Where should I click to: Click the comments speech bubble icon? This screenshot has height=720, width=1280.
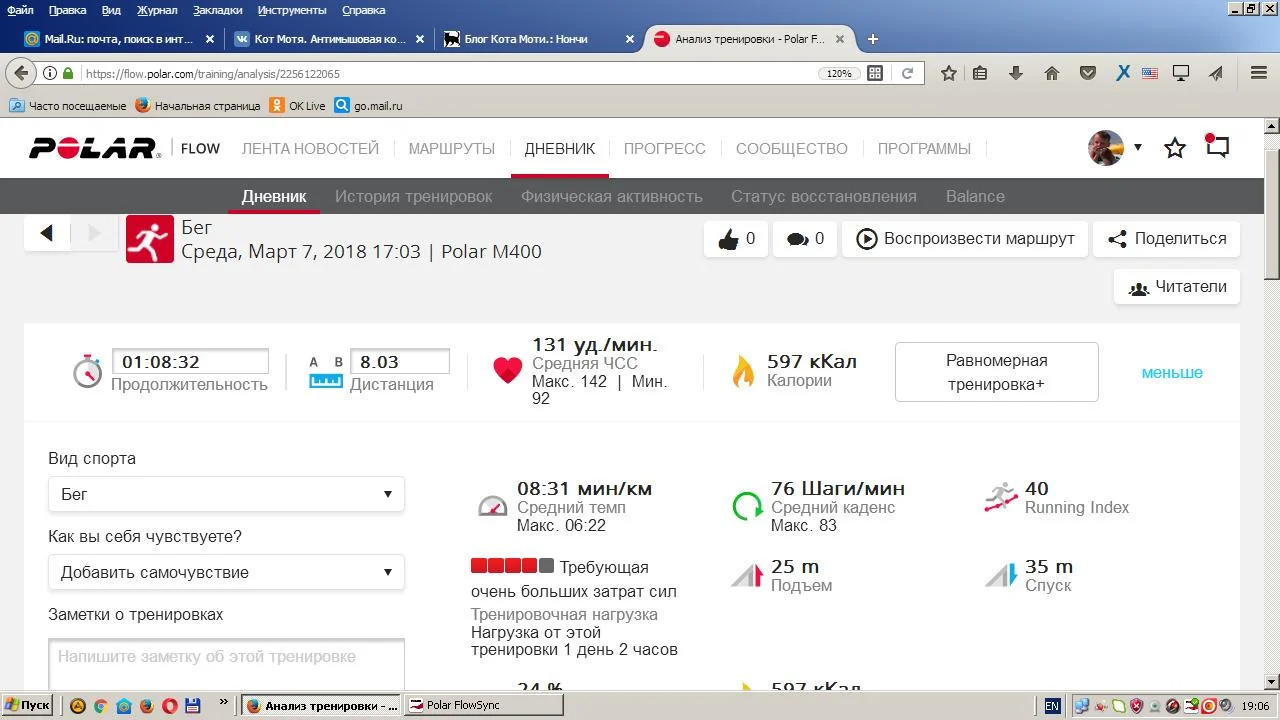tap(798, 239)
